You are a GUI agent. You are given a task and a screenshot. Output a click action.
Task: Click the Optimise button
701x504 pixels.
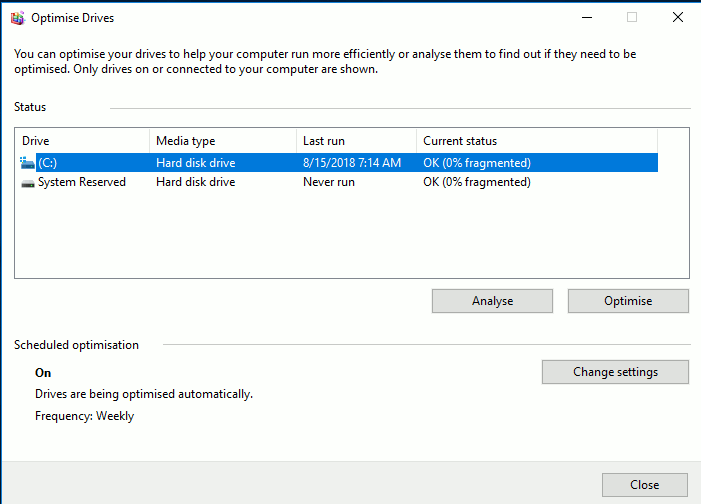(x=628, y=301)
